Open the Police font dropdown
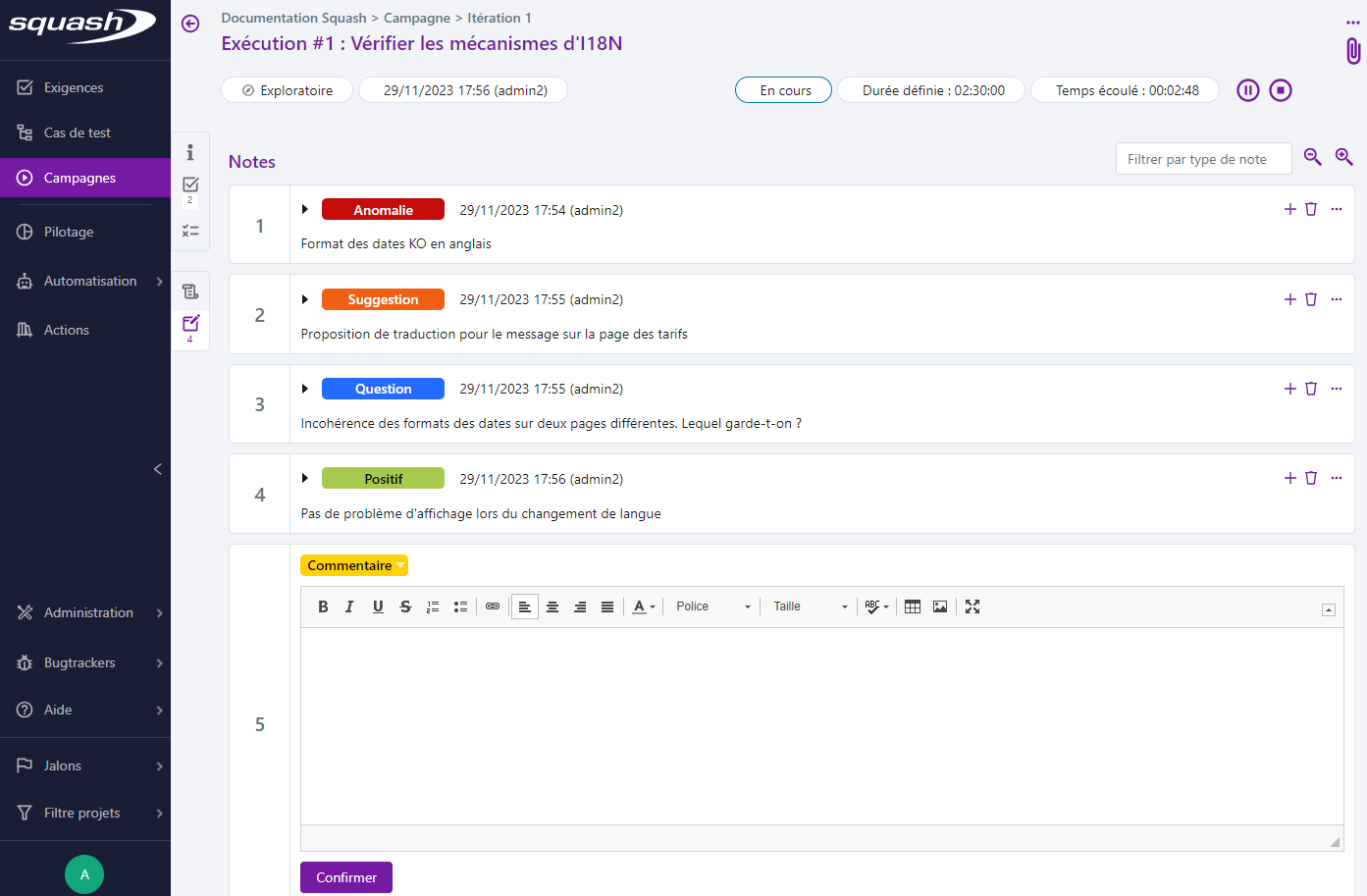 point(712,606)
